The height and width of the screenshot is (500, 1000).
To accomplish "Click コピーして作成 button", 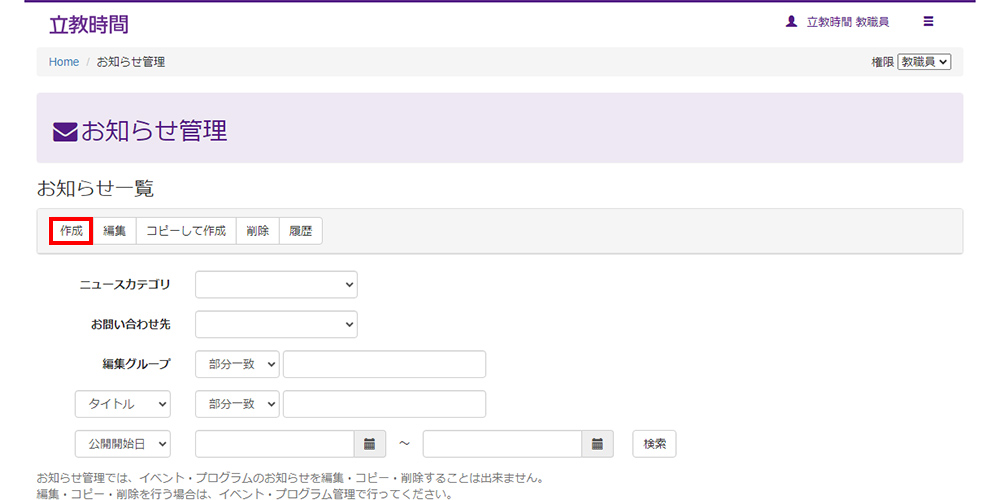I will coord(186,231).
